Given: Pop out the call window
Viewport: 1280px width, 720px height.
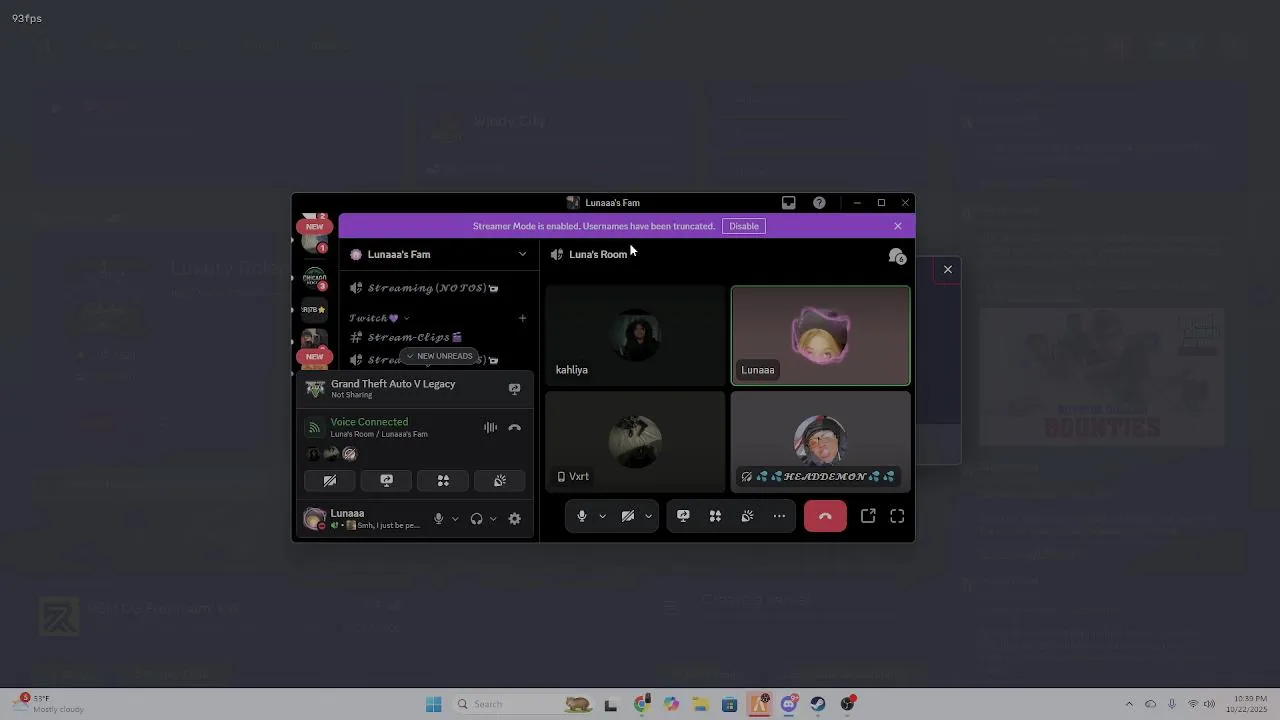Looking at the screenshot, I should 868,516.
